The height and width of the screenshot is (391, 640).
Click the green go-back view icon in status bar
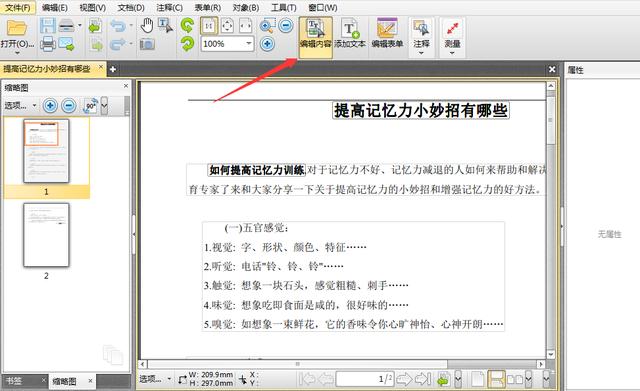(x=444, y=379)
